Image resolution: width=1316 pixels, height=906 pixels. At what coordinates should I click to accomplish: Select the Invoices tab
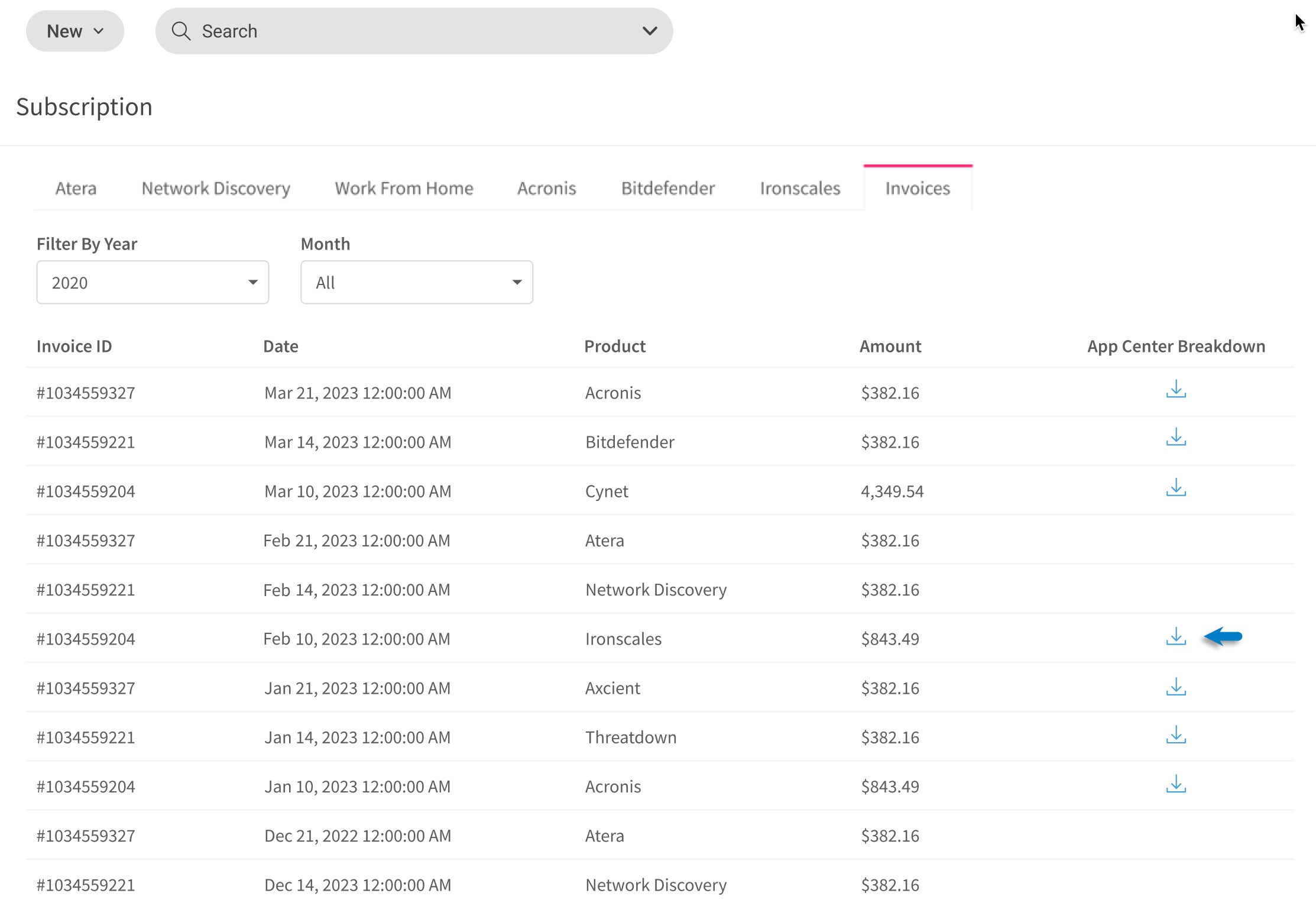pos(918,188)
